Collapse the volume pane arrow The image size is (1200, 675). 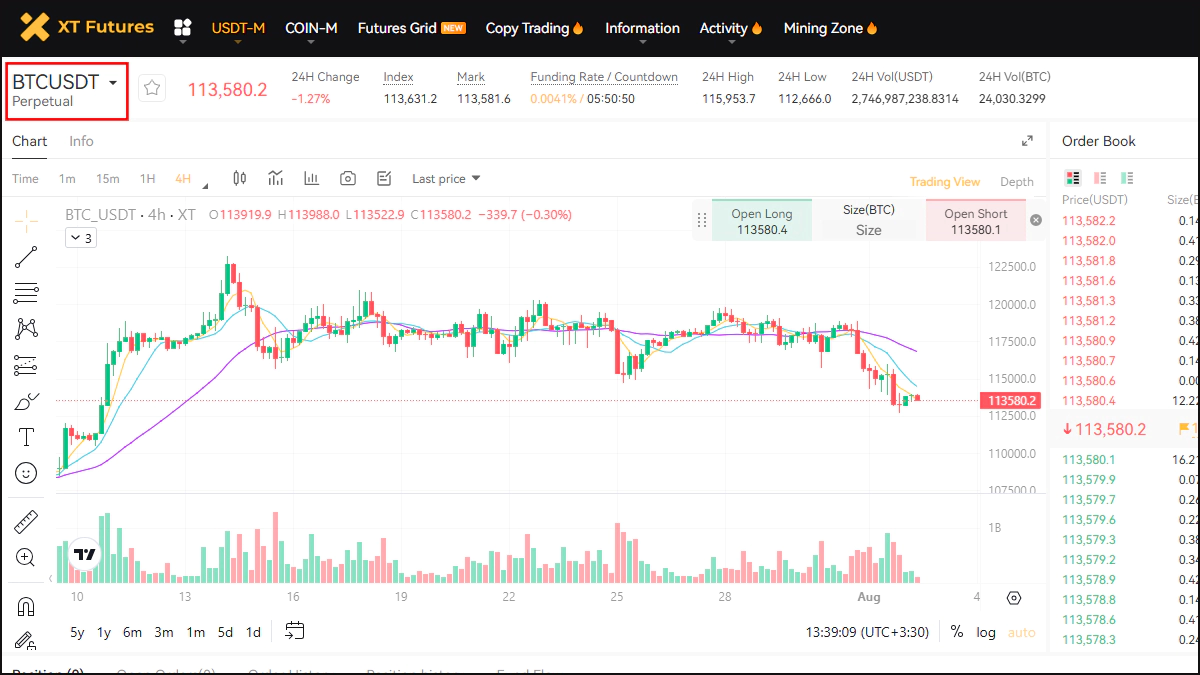(51, 578)
